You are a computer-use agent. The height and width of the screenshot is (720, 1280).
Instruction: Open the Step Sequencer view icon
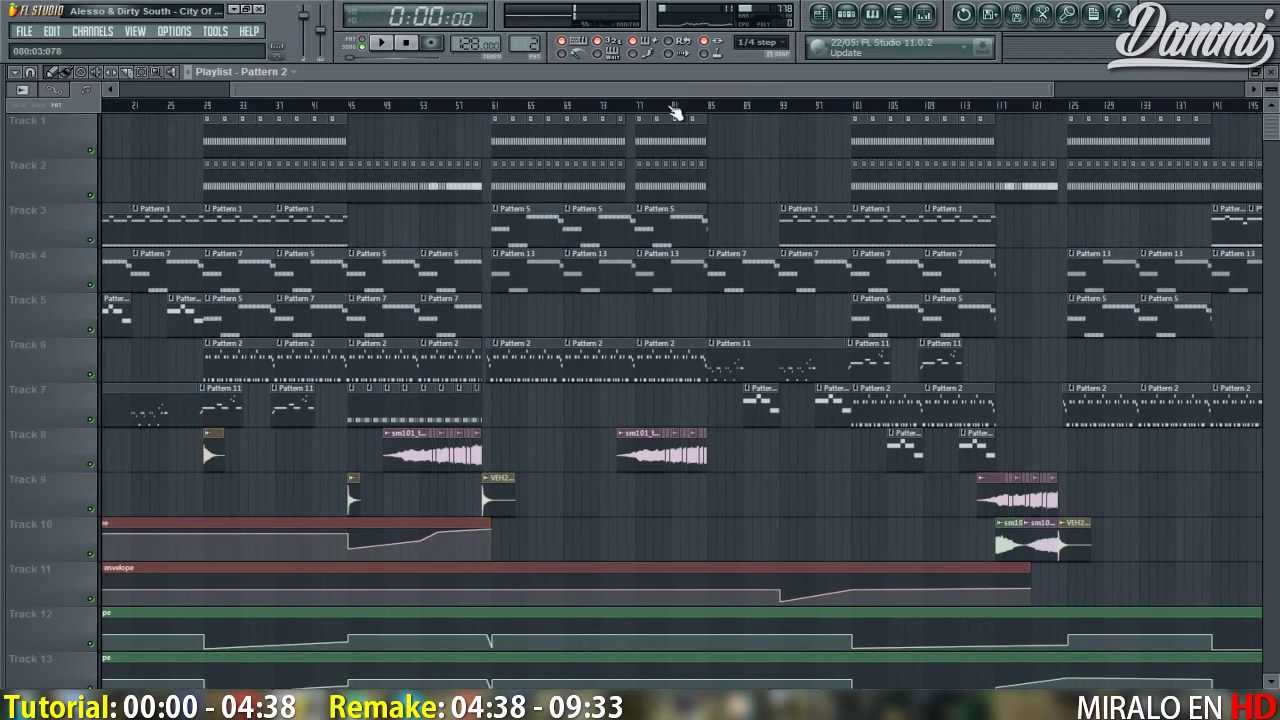847,14
